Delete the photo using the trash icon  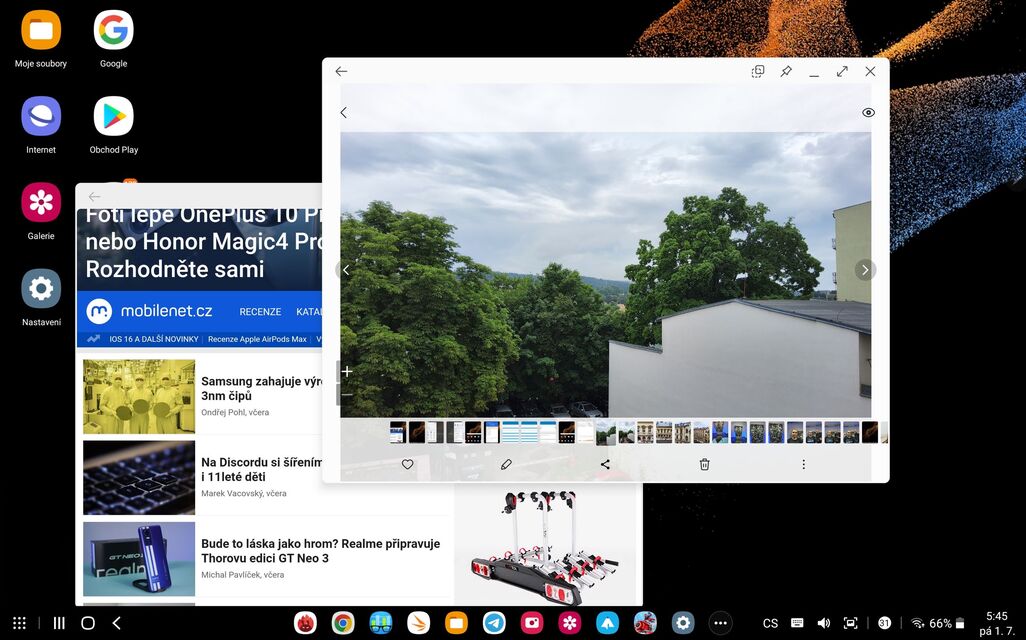[x=704, y=464]
